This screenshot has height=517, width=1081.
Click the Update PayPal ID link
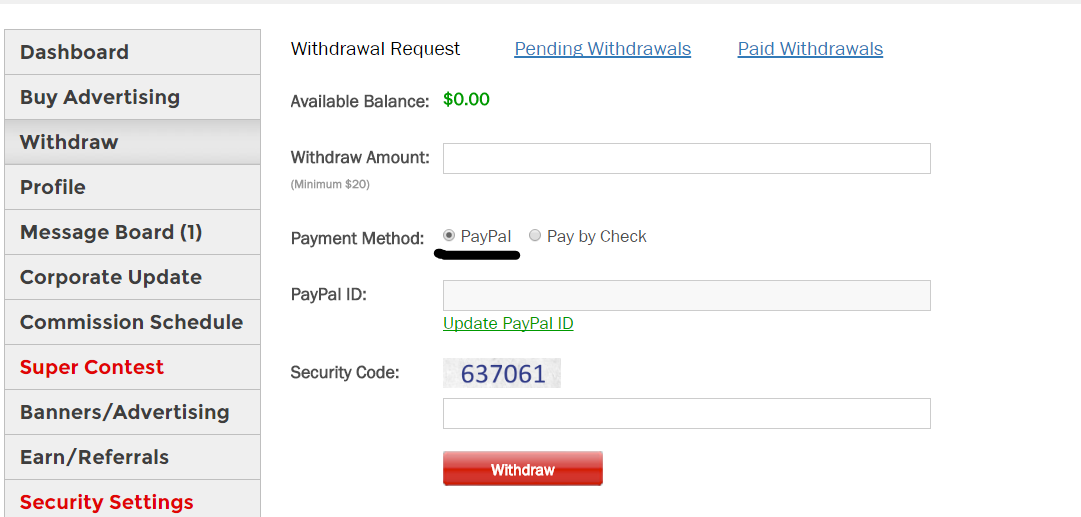[x=508, y=323]
